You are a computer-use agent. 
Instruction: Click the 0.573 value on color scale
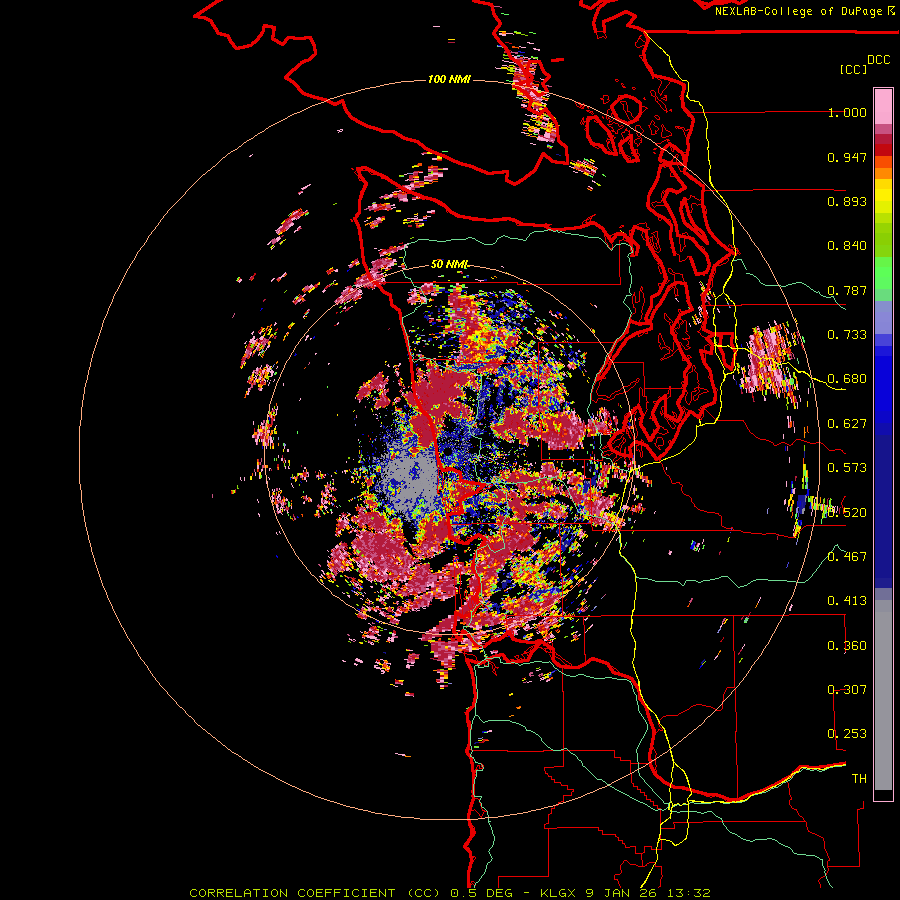[847, 468]
